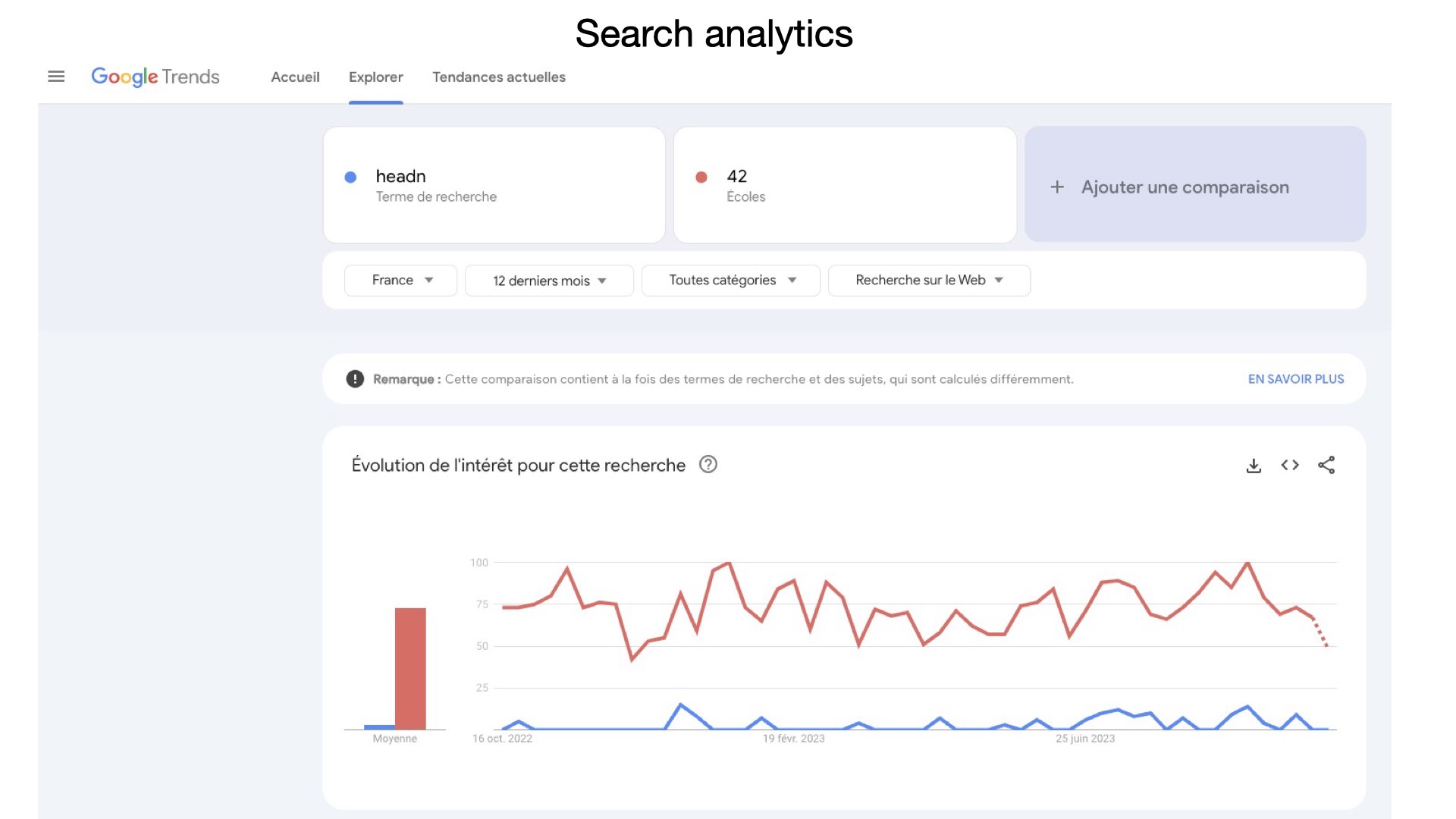Viewport: 1456px width, 819px height.
Task: Open the hamburger main menu
Action: point(56,77)
